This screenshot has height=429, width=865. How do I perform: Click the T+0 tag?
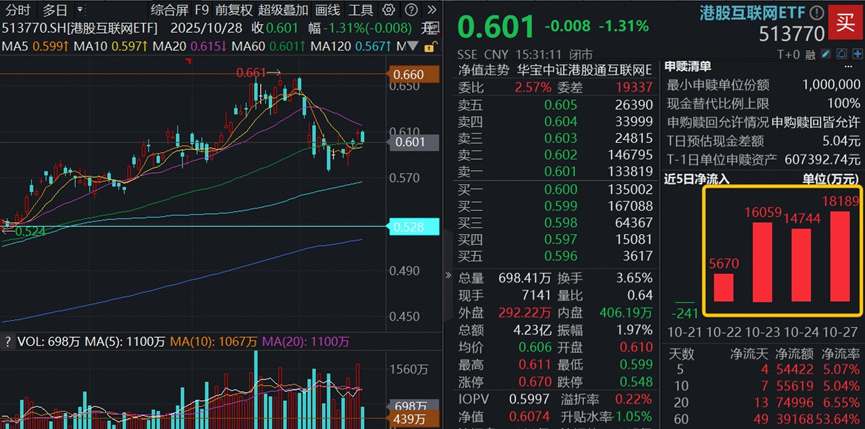pos(788,54)
